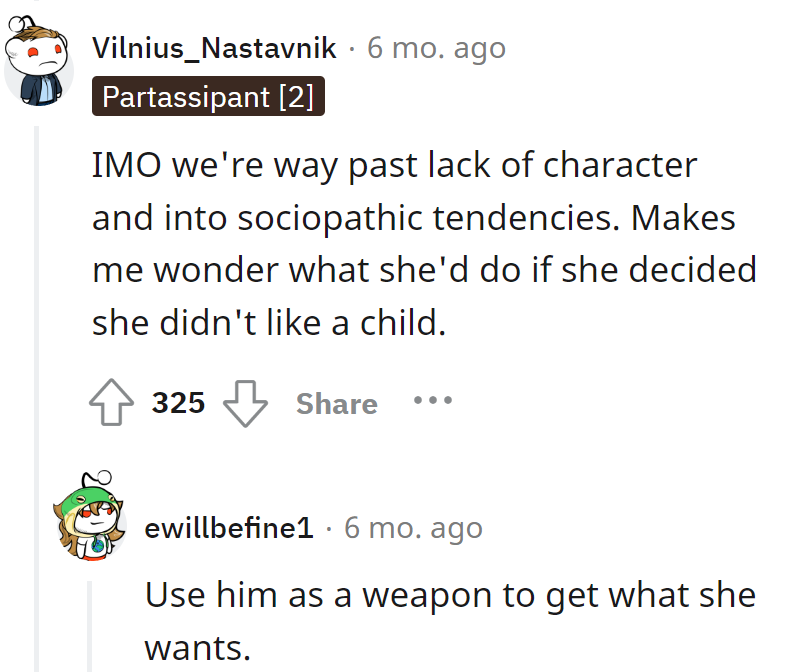Visit ewillbefine1's profile via username

pyautogui.click(x=229, y=527)
